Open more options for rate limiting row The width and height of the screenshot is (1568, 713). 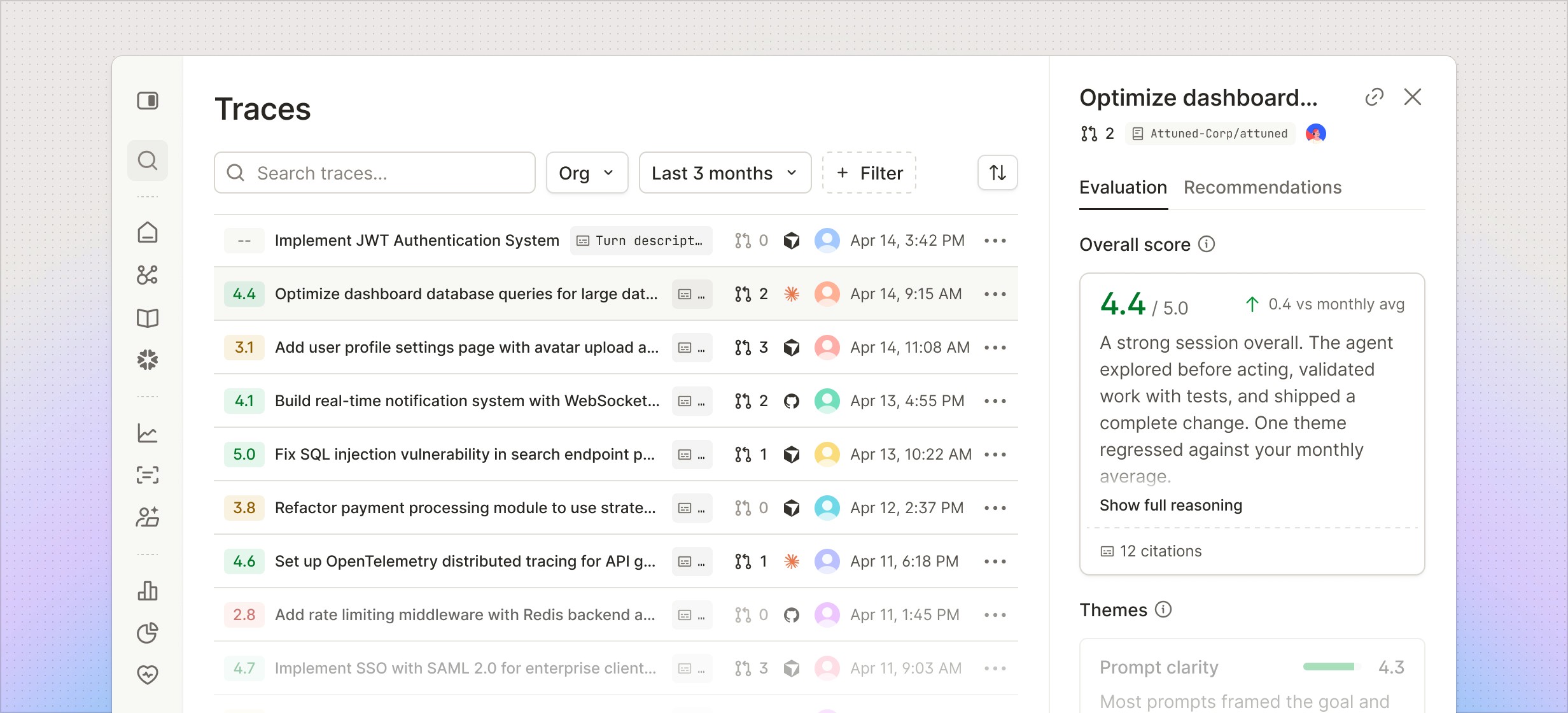(995, 615)
